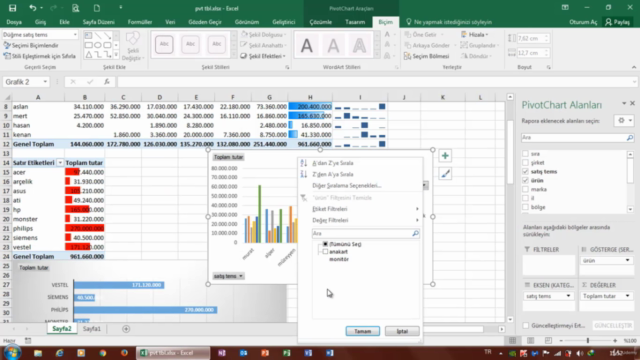Viewport: 640px width, 360px height.
Task: Choose orange WordArt A style
Action: point(333,45)
